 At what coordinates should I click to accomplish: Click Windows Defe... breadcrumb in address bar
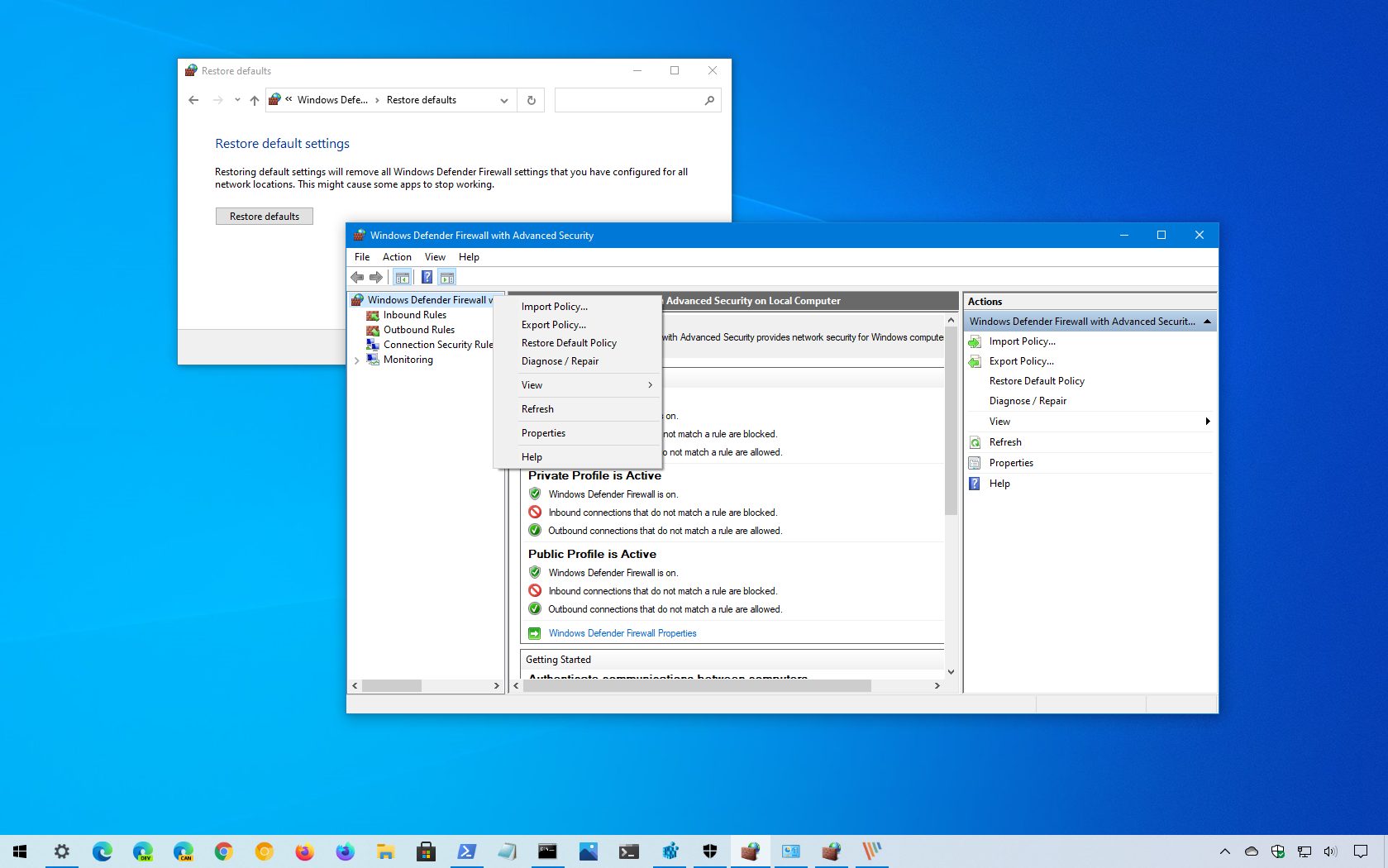point(332,100)
